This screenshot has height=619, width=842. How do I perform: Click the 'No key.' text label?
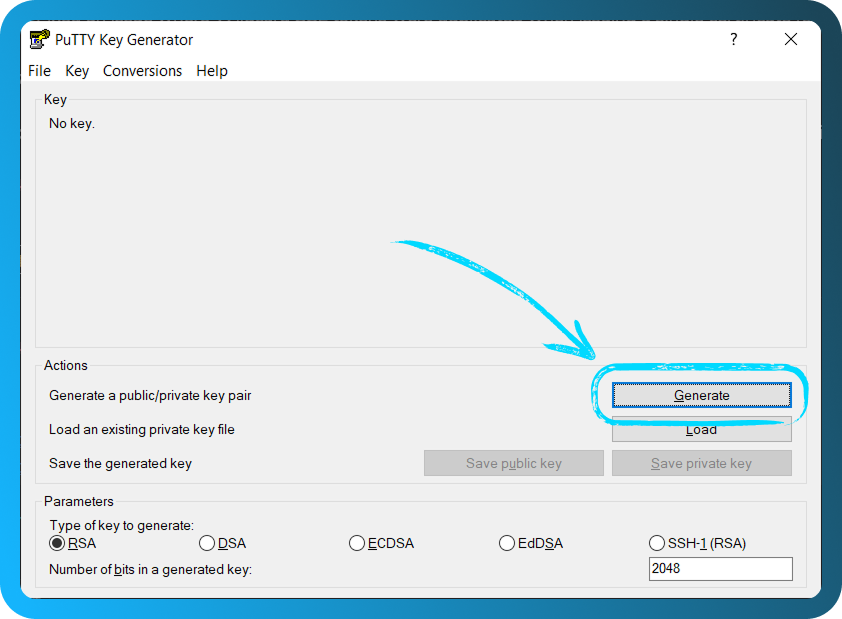click(70, 123)
